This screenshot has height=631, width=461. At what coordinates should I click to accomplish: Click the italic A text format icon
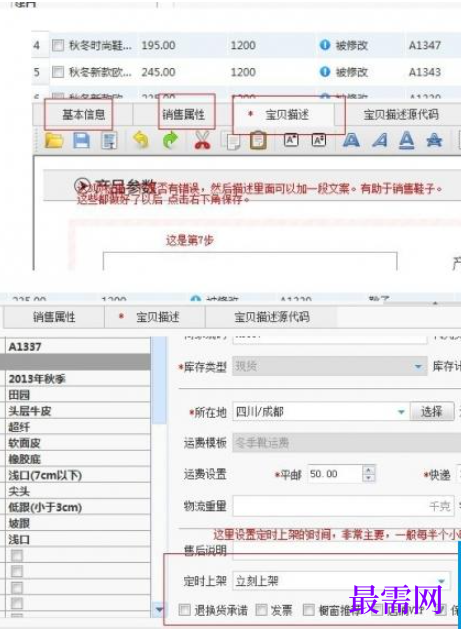(x=379, y=140)
